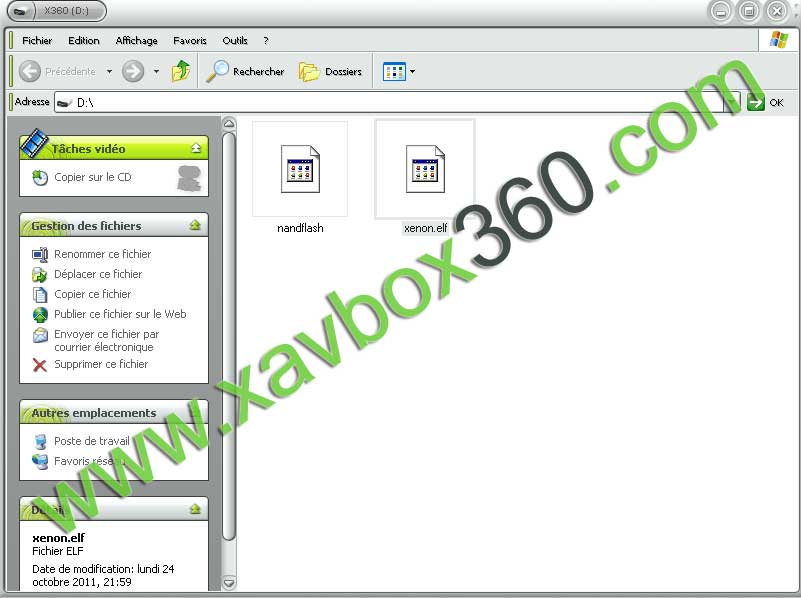
Task: Click the rename file icon
Action: tap(40, 254)
